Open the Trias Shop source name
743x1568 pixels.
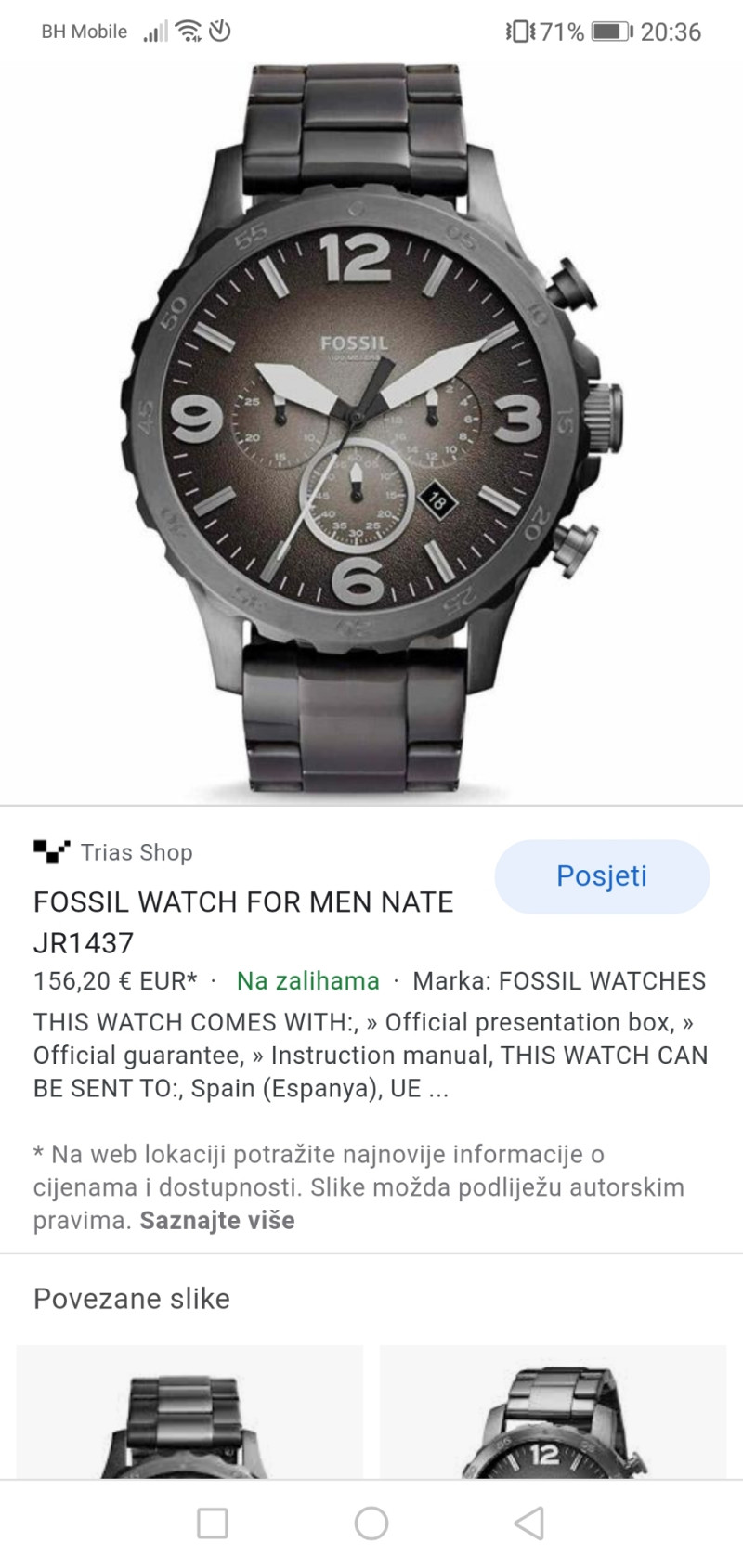[x=137, y=852]
